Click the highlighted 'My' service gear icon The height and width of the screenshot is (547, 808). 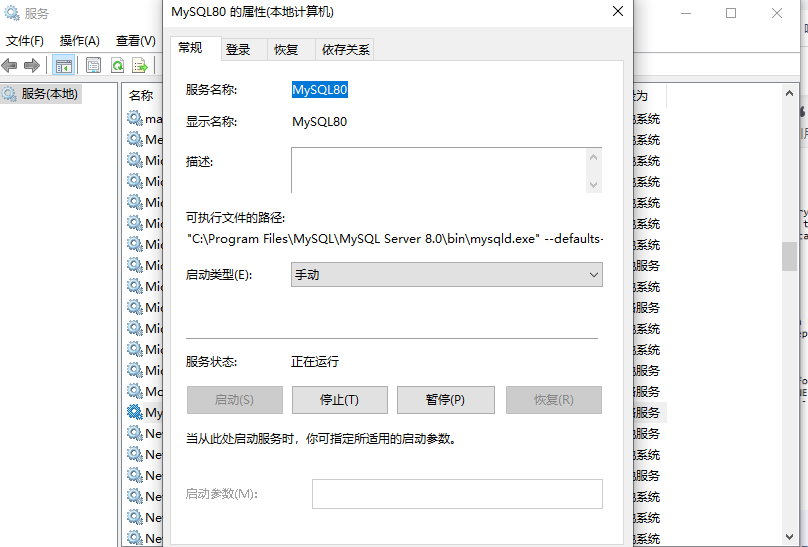(x=135, y=412)
